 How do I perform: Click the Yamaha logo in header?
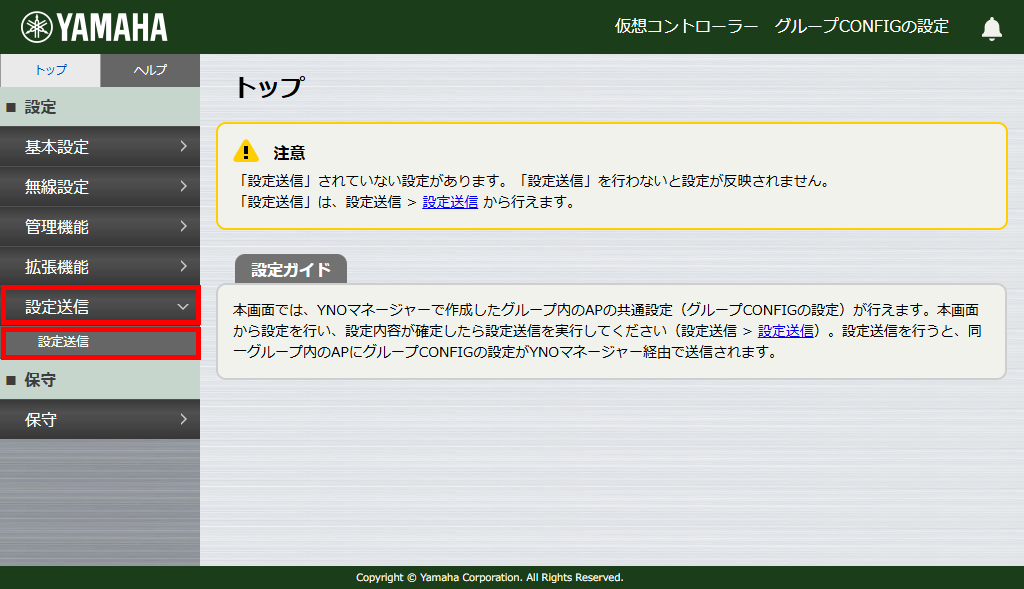94,27
